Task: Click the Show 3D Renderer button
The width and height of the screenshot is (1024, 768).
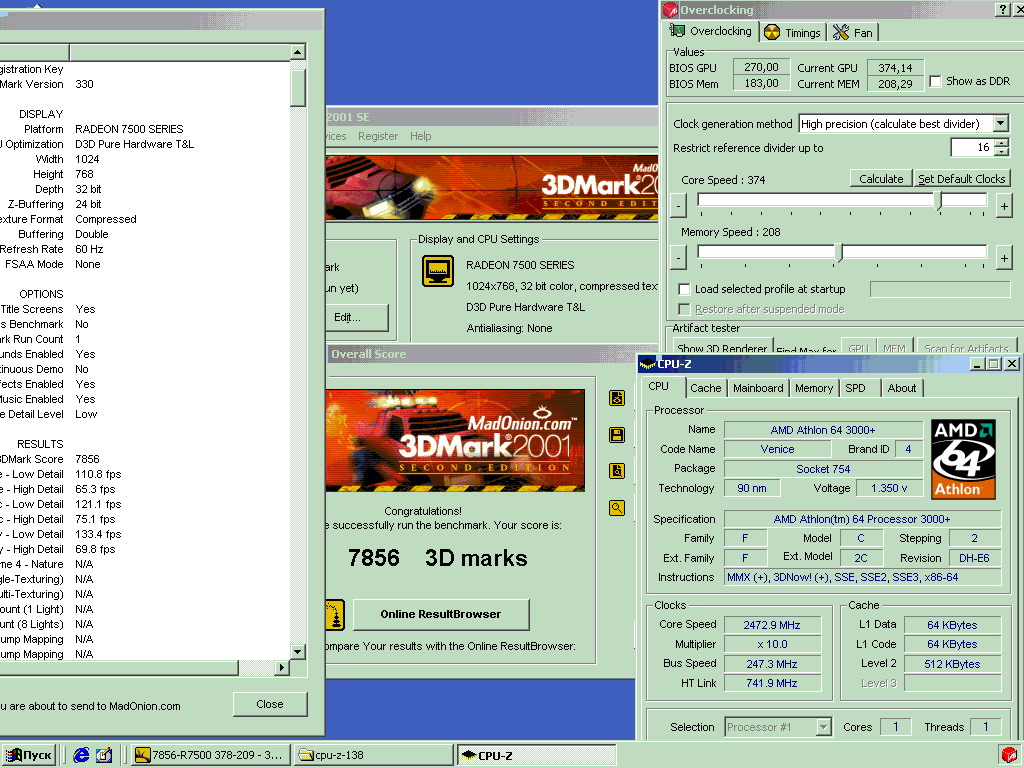Action: coord(722,347)
